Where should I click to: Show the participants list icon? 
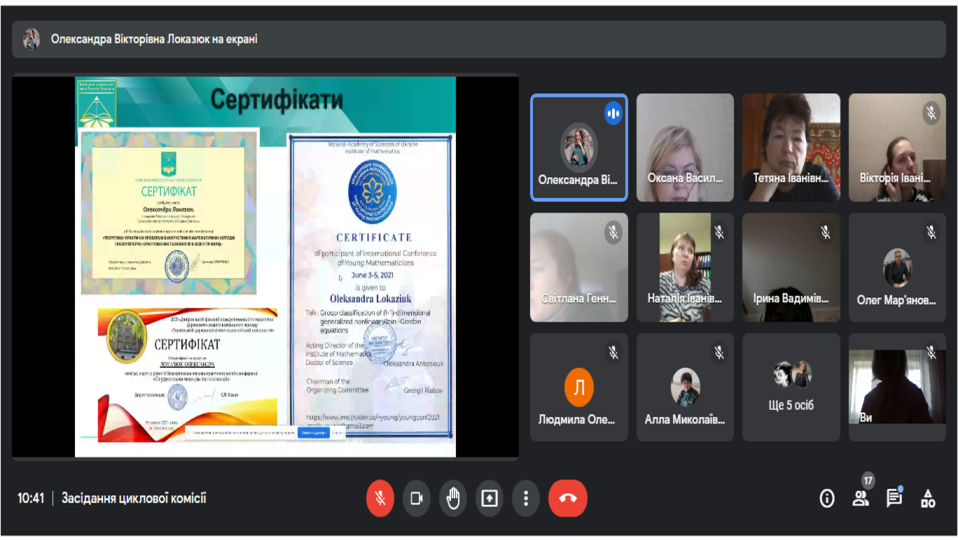[860, 498]
